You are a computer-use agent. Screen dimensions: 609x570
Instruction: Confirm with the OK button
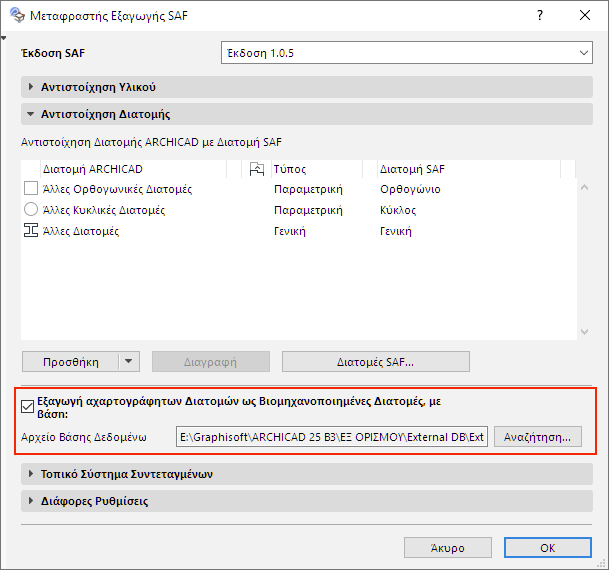(x=548, y=548)
